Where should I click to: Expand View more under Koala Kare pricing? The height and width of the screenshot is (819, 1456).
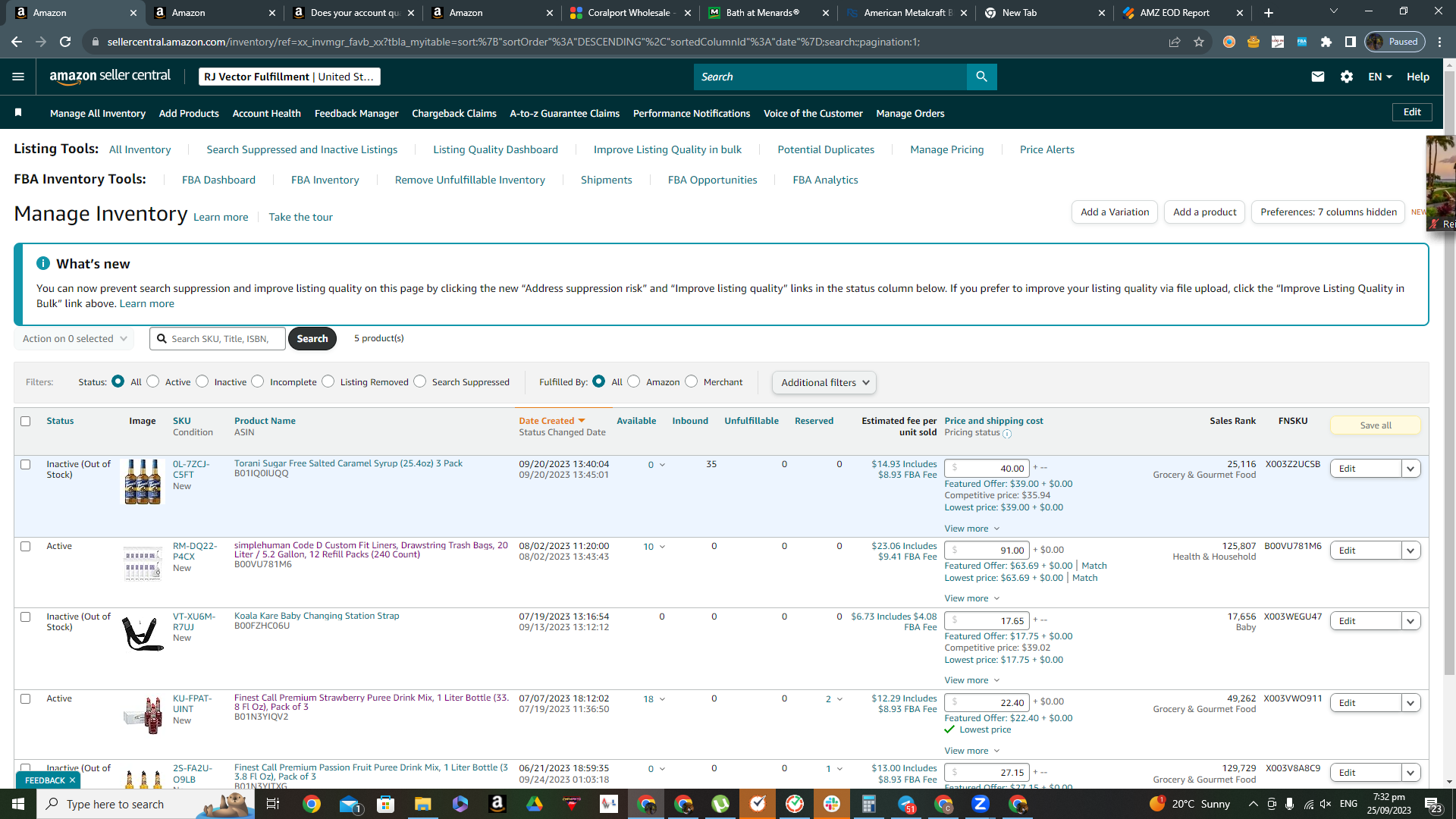[x=972, y=680]
